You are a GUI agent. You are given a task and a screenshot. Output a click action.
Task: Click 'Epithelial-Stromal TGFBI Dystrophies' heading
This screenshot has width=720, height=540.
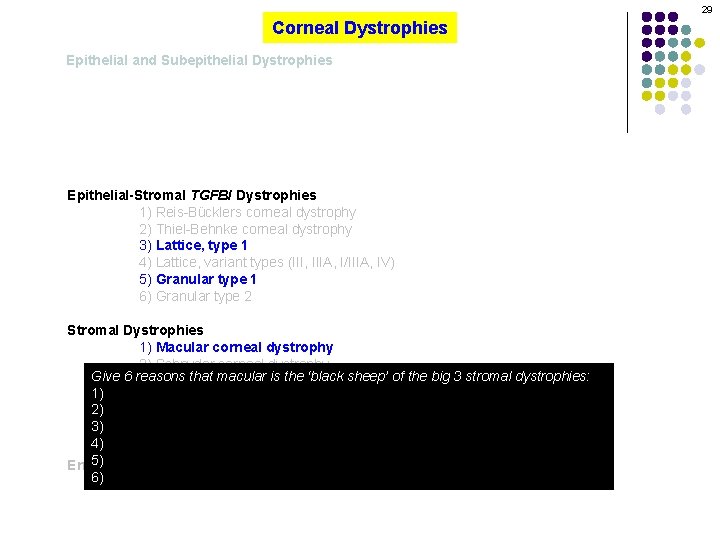(x=191, y=195)
